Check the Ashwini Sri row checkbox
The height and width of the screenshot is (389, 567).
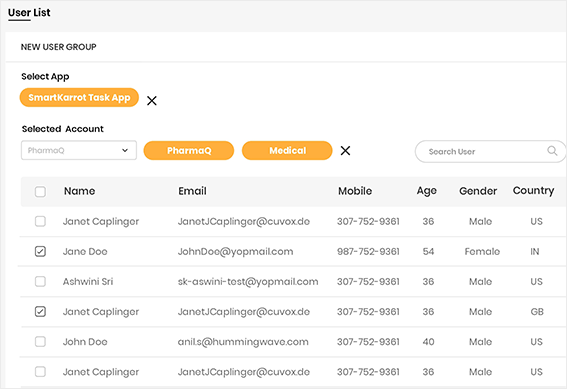tap(40, 281)
